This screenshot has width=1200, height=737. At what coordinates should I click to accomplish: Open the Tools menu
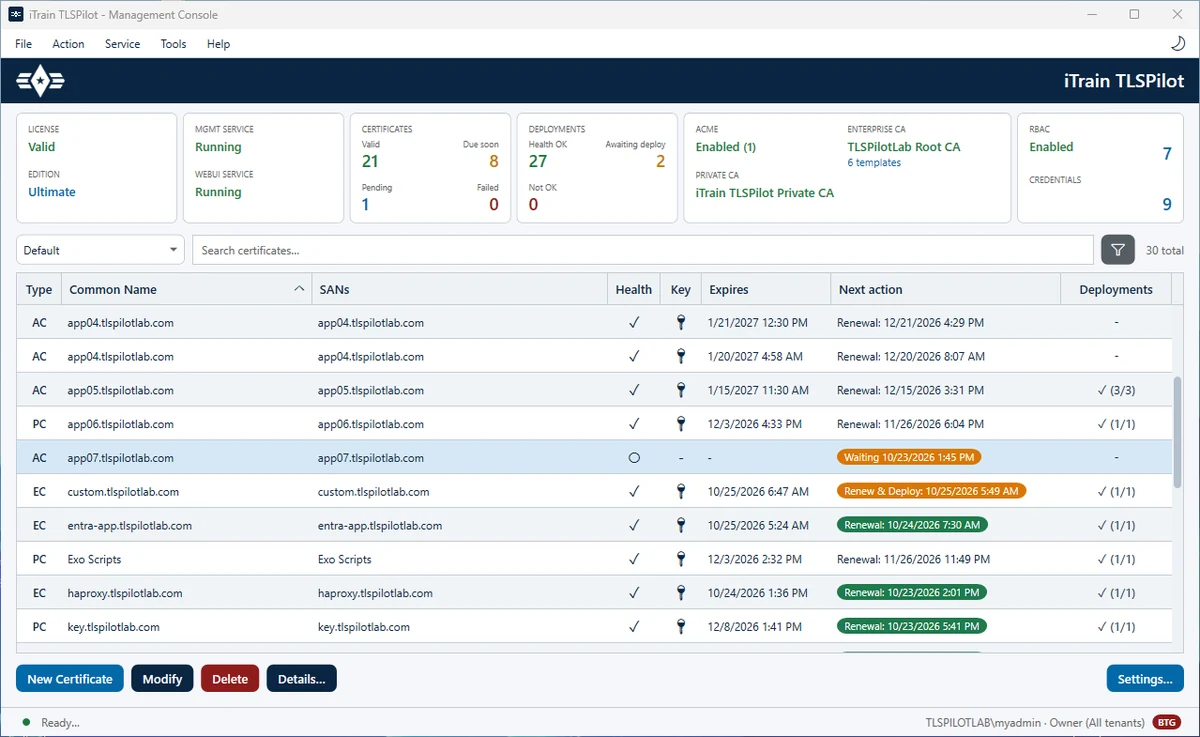coord(173,44)
